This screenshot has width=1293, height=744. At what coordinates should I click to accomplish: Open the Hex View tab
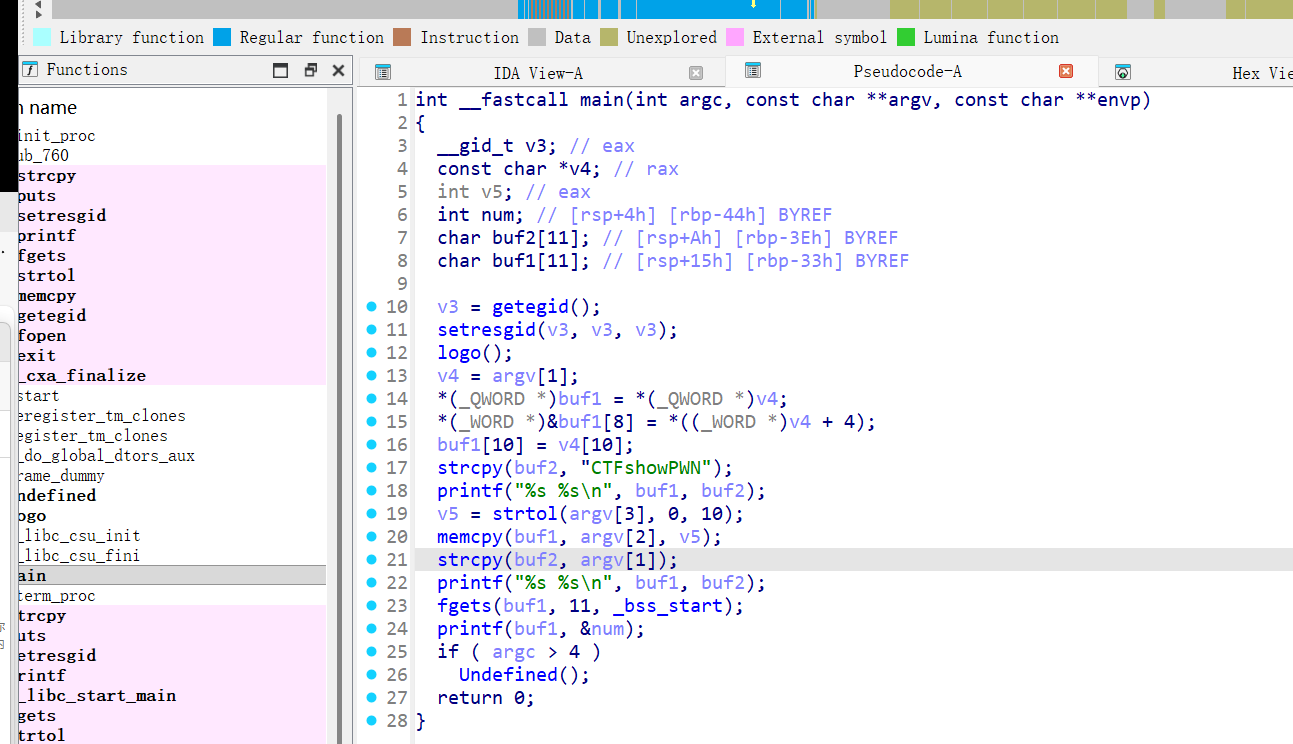1262,73
